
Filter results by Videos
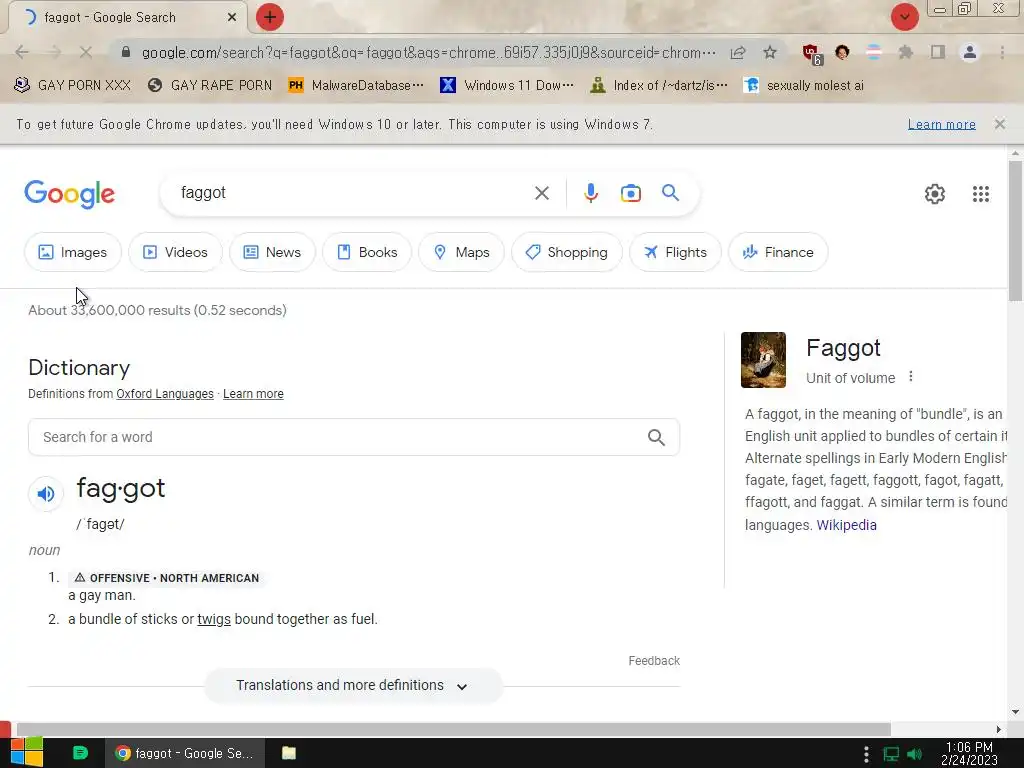(175, 252)
